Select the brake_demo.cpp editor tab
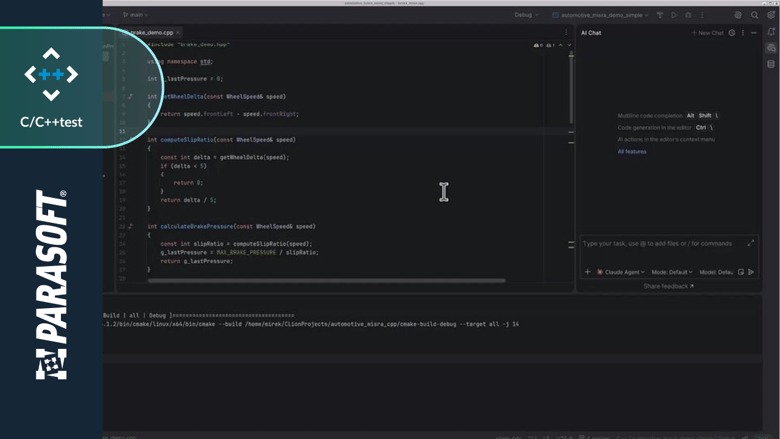 [151, 33]
